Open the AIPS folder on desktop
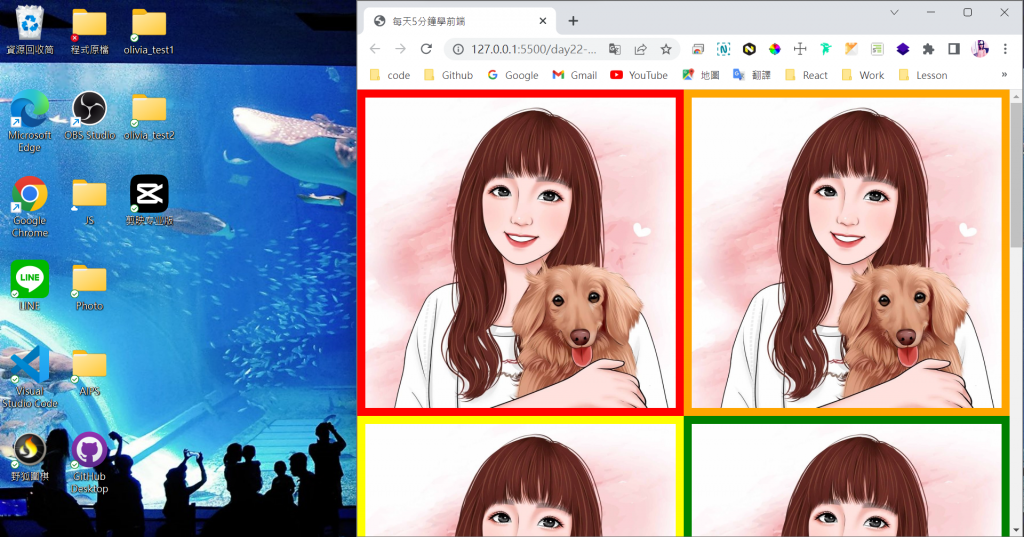 [89, 372]
